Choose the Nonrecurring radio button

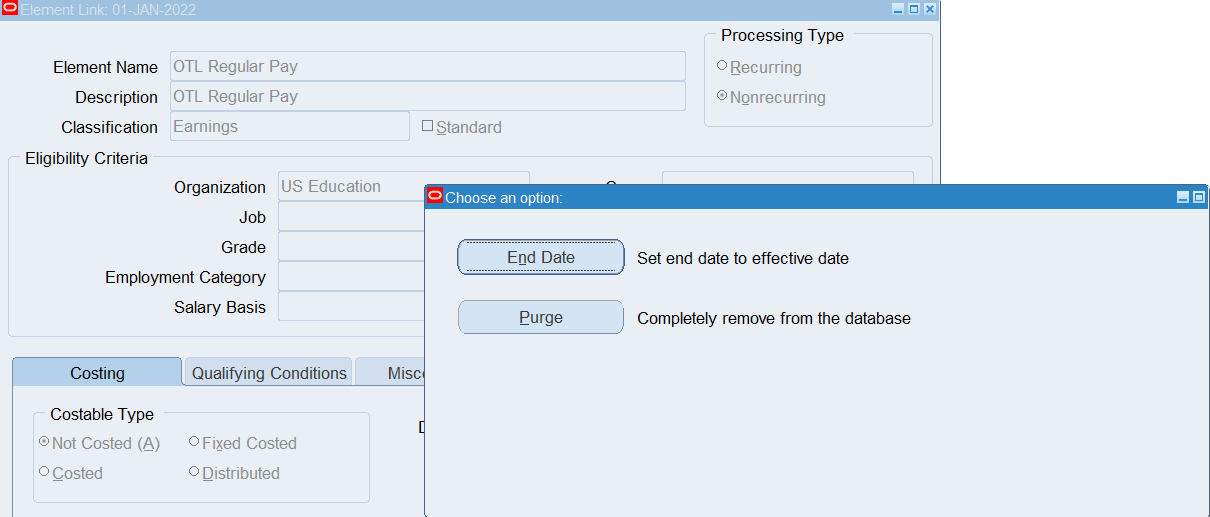[722, 97]
